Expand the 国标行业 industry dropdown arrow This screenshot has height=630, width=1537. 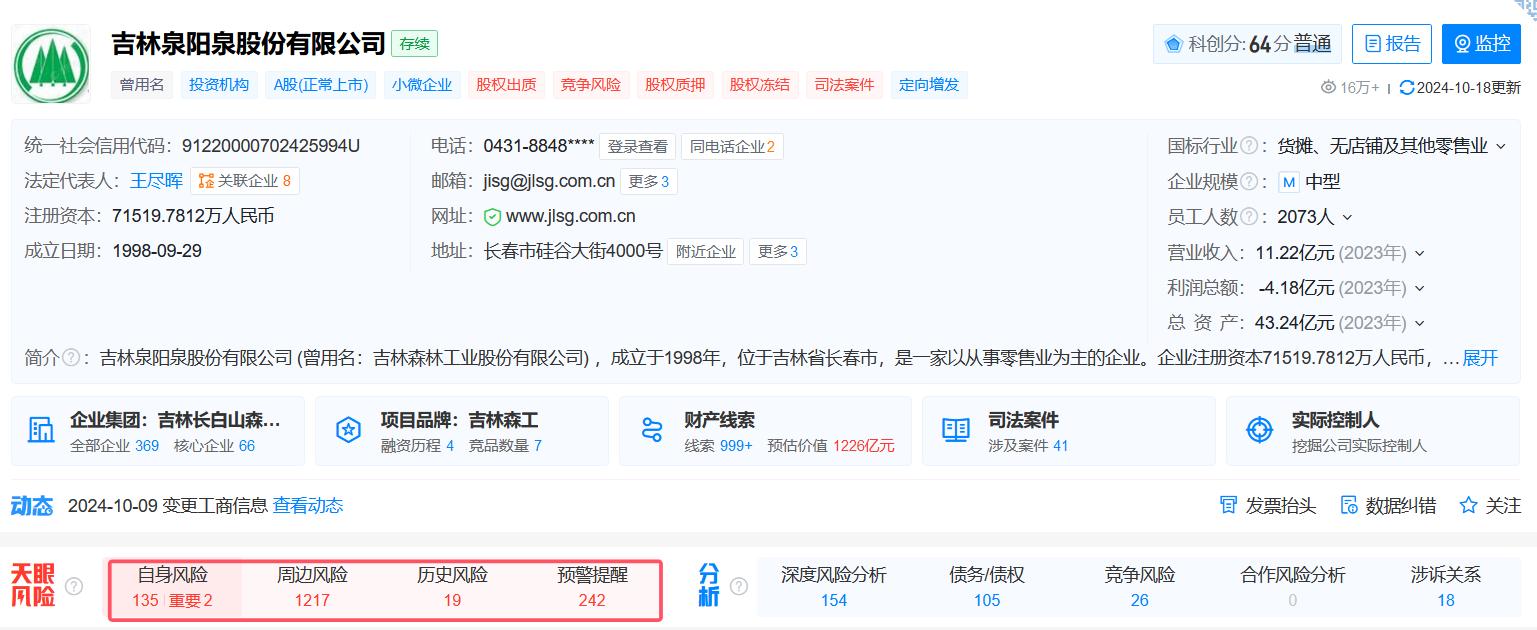click(1500, 147)
